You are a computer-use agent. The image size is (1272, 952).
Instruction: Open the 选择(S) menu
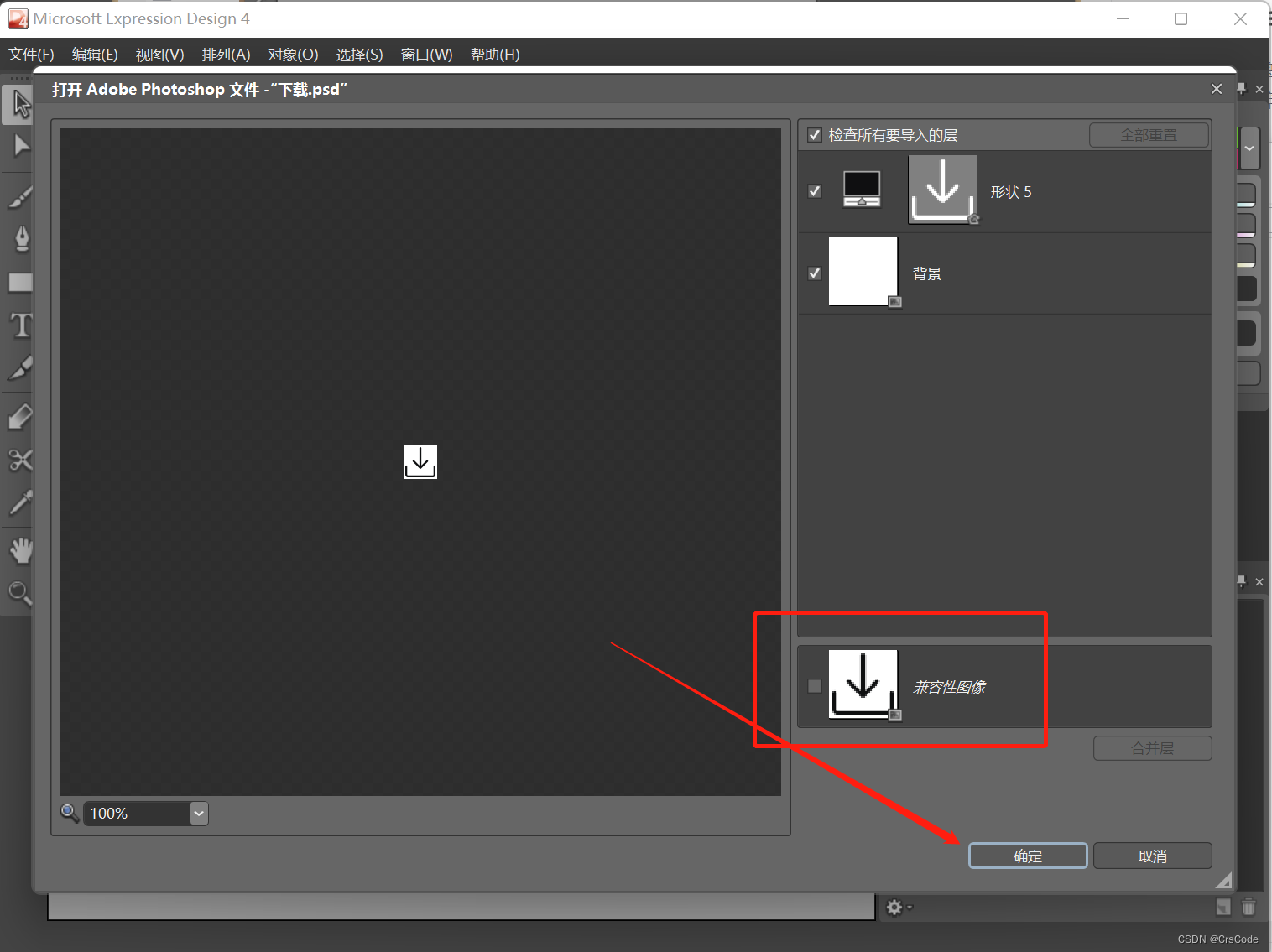359,55
